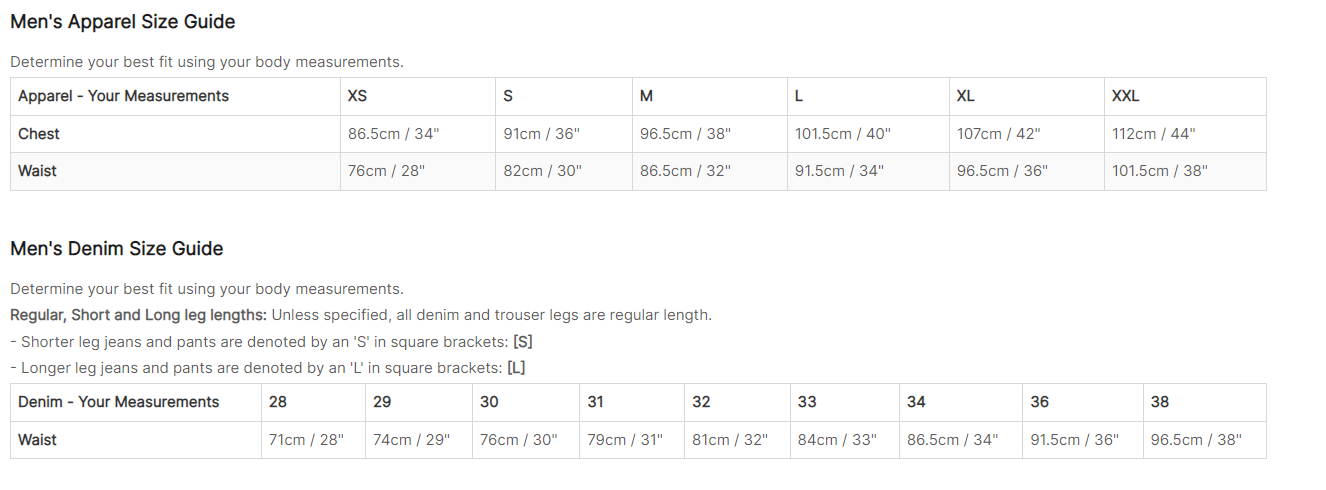The height and width of the screenshot is (490, 1326).
Task: Click the bold [L] long leg marker
Action: coord(516,367)
